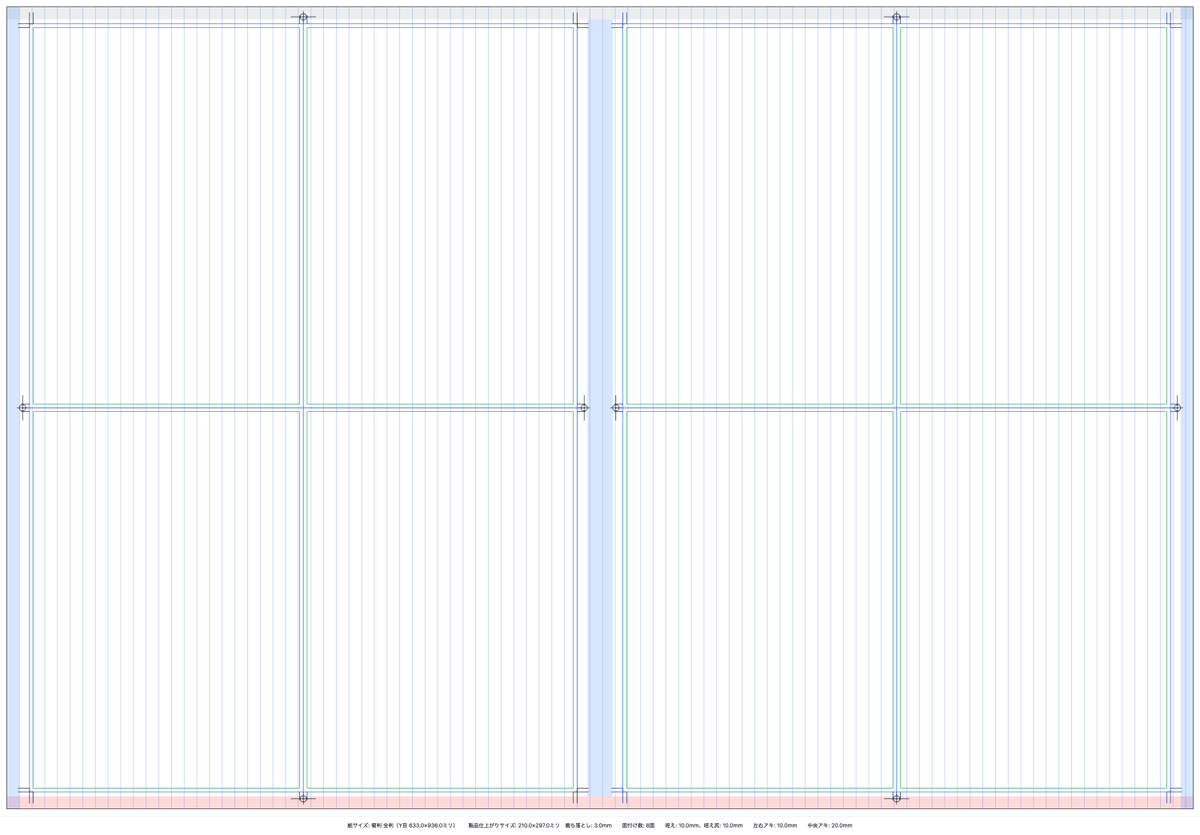The image size is (1200, 835).
Task: Select the finished size text 210.0×297.0ミリ
Action: (x=539, y=825)
